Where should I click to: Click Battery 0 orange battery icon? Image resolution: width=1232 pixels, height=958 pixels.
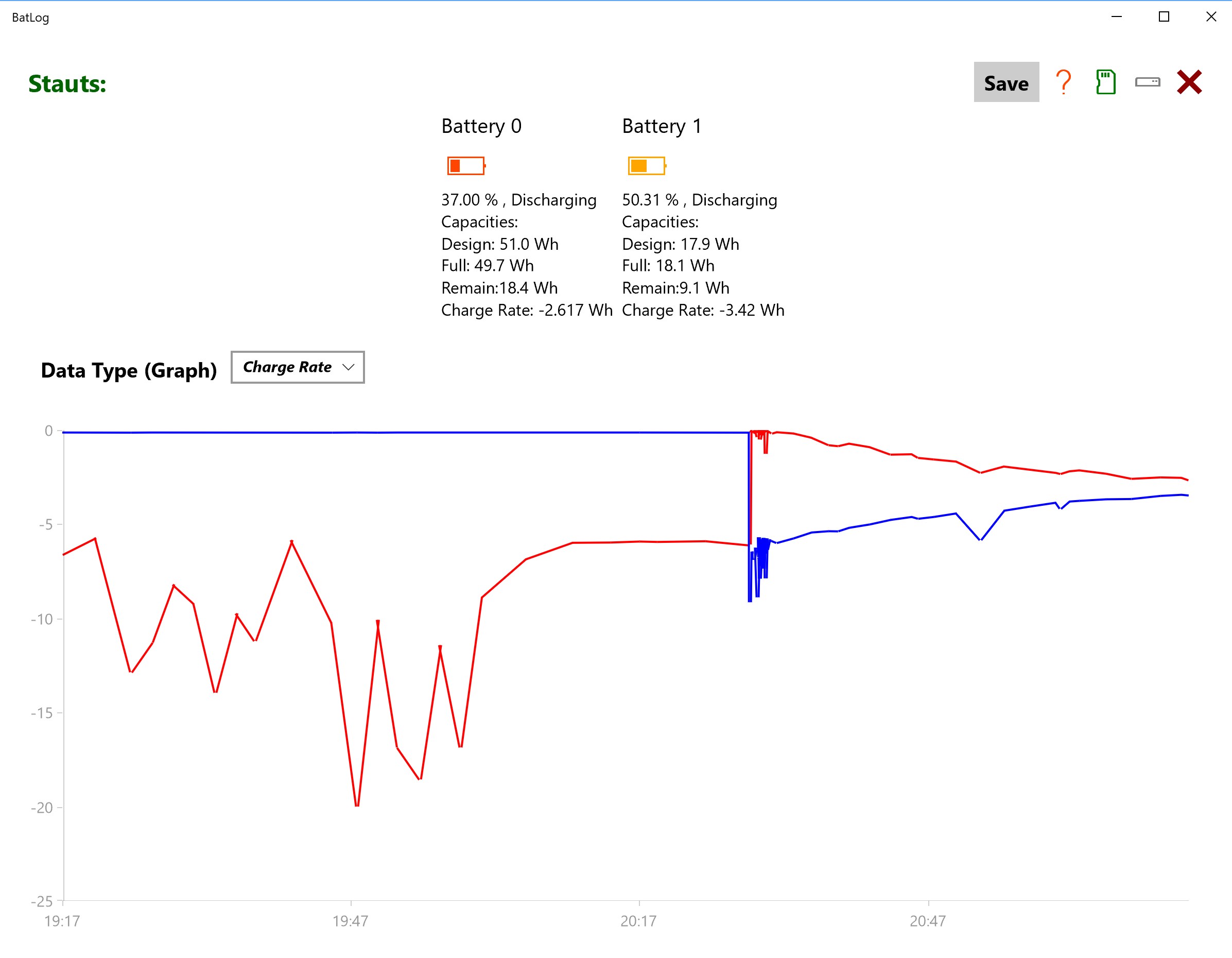[466, 166]
